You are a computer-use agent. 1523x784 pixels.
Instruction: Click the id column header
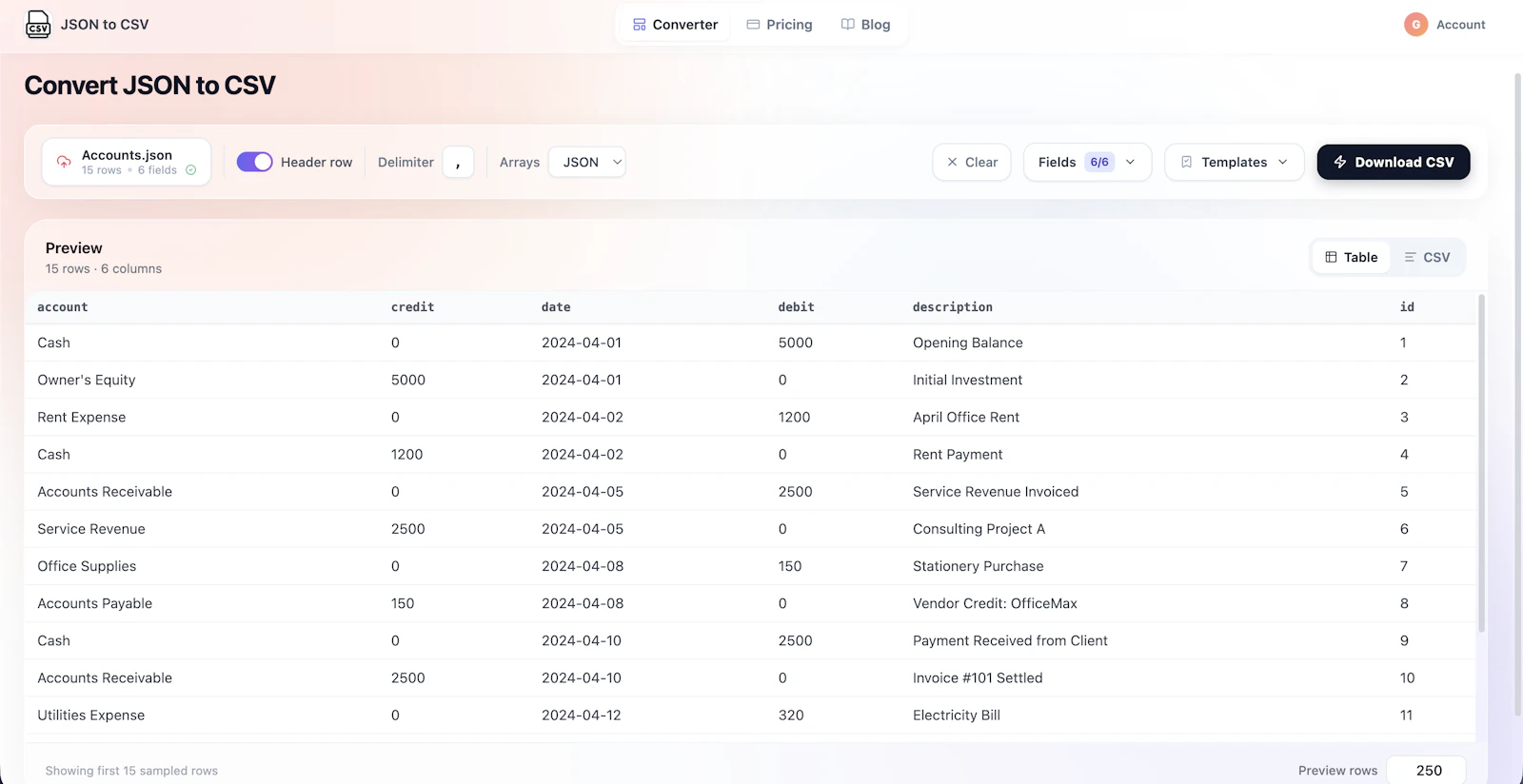(x=1407, y=307)
